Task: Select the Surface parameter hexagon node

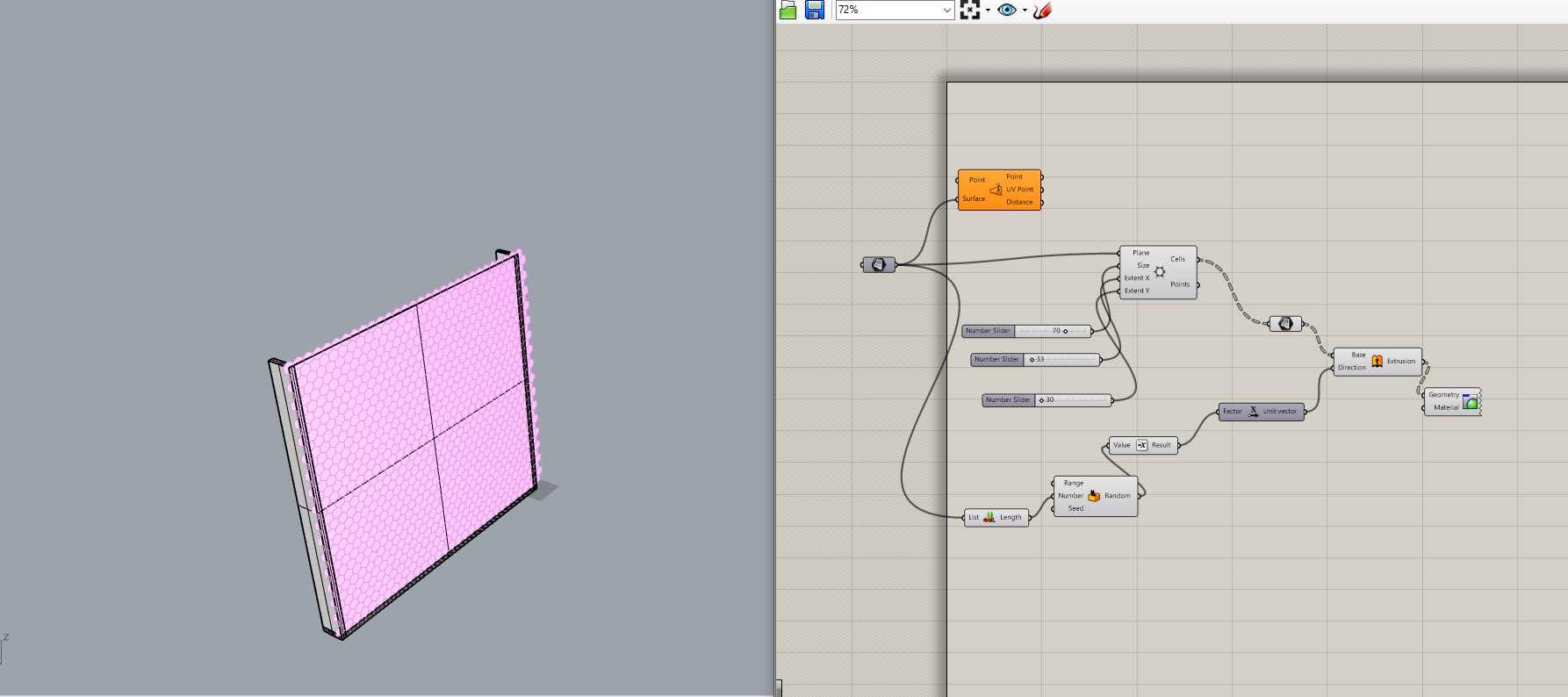Action: 879,264
